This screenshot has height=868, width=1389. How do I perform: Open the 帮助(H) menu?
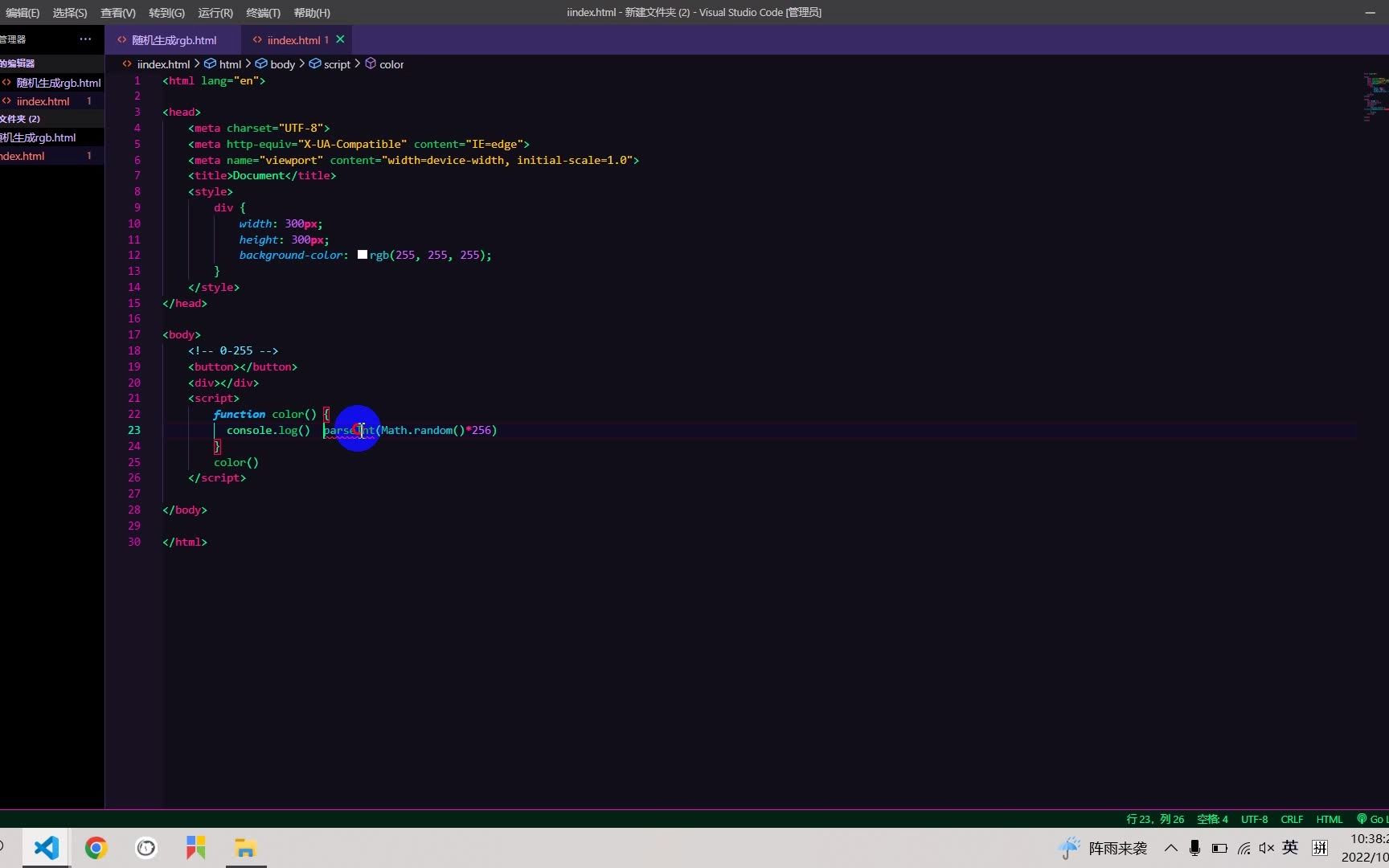(312, 13)
